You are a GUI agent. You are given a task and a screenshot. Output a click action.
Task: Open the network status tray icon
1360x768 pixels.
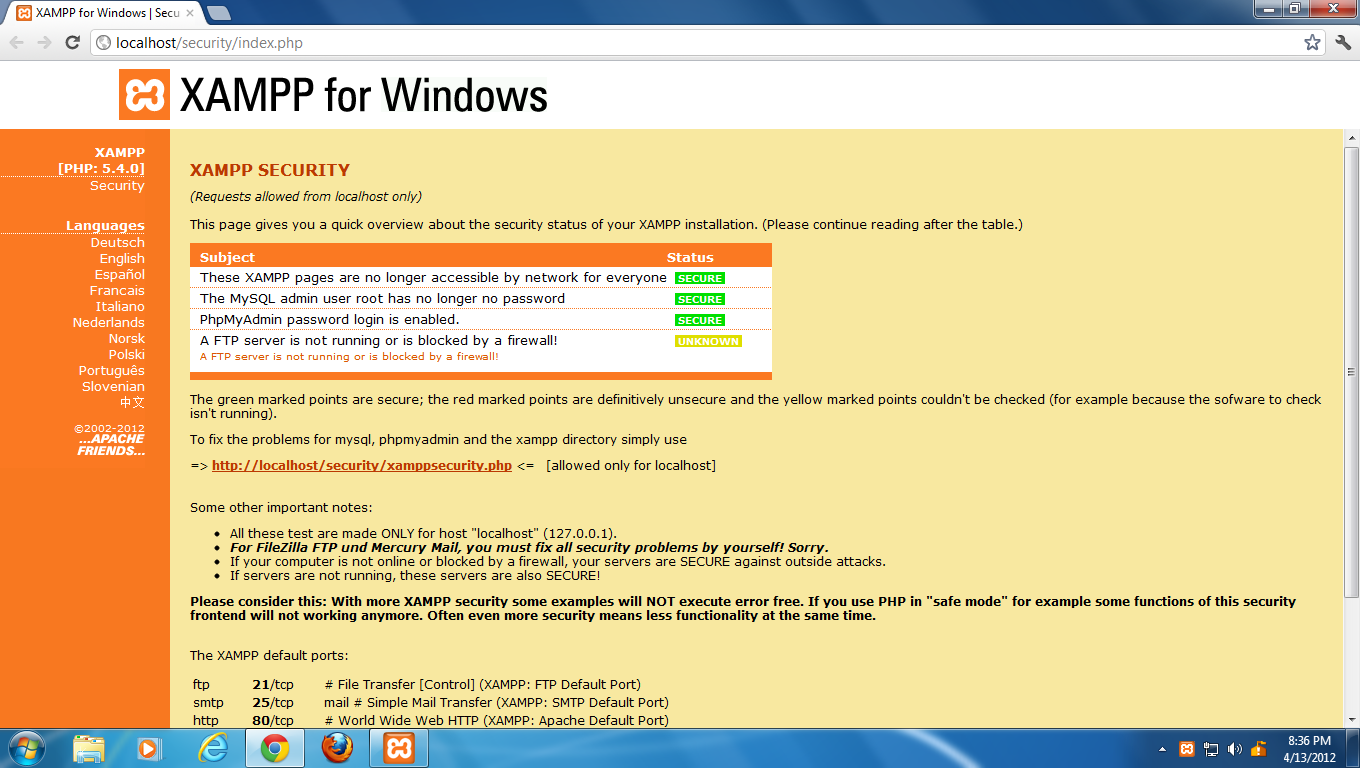click(1211, 749)
